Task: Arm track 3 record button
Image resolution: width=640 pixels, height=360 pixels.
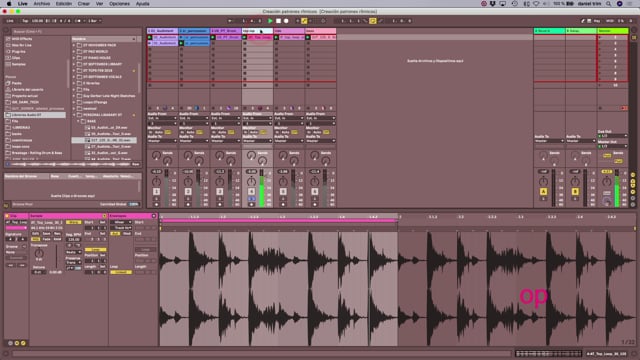Action: 220,204
